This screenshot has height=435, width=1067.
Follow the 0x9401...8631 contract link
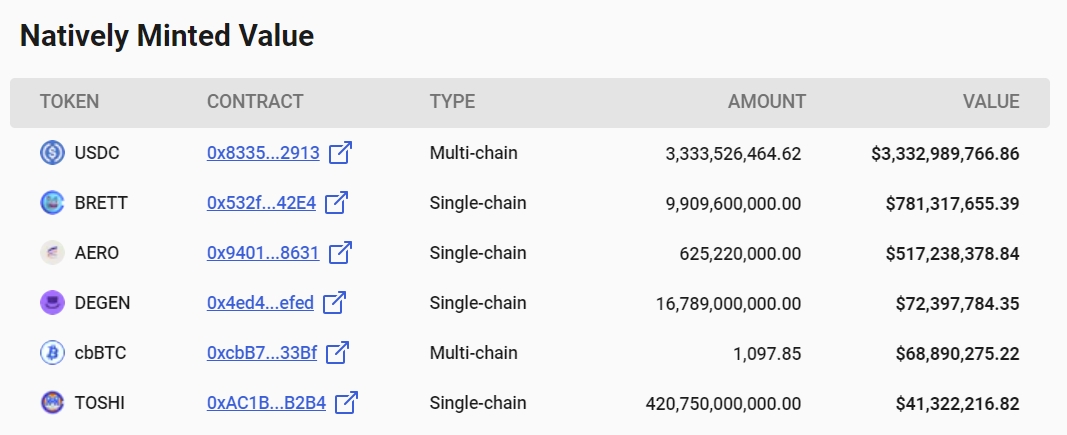(x=263, y=253)
